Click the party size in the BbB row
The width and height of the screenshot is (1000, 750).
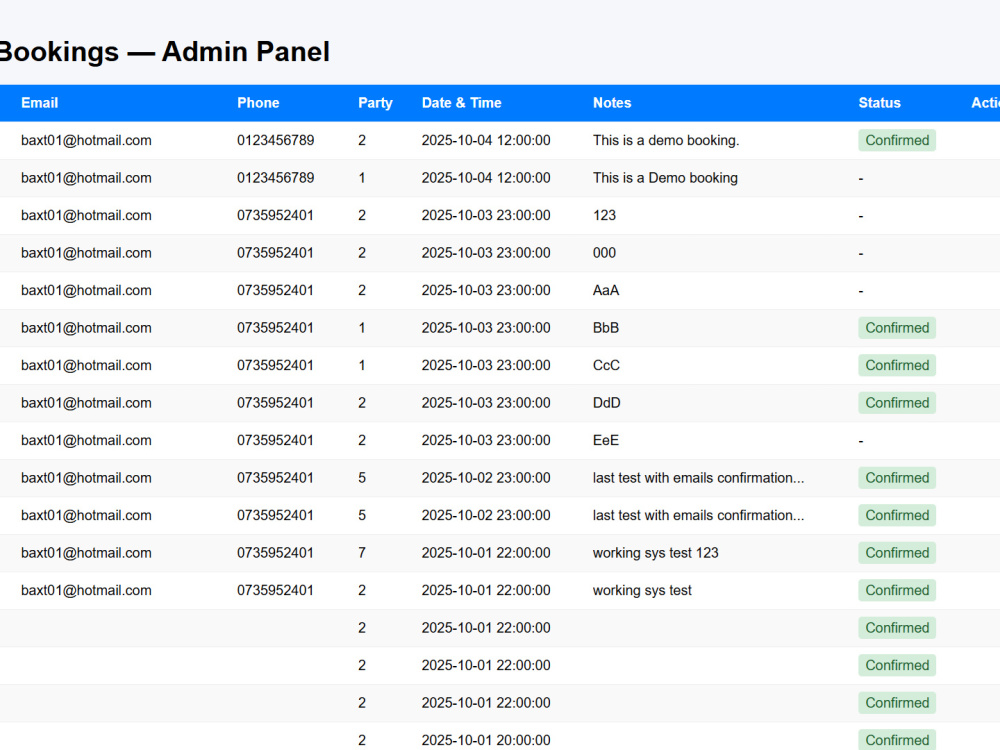pyautogui.click(x=362, y=328)
